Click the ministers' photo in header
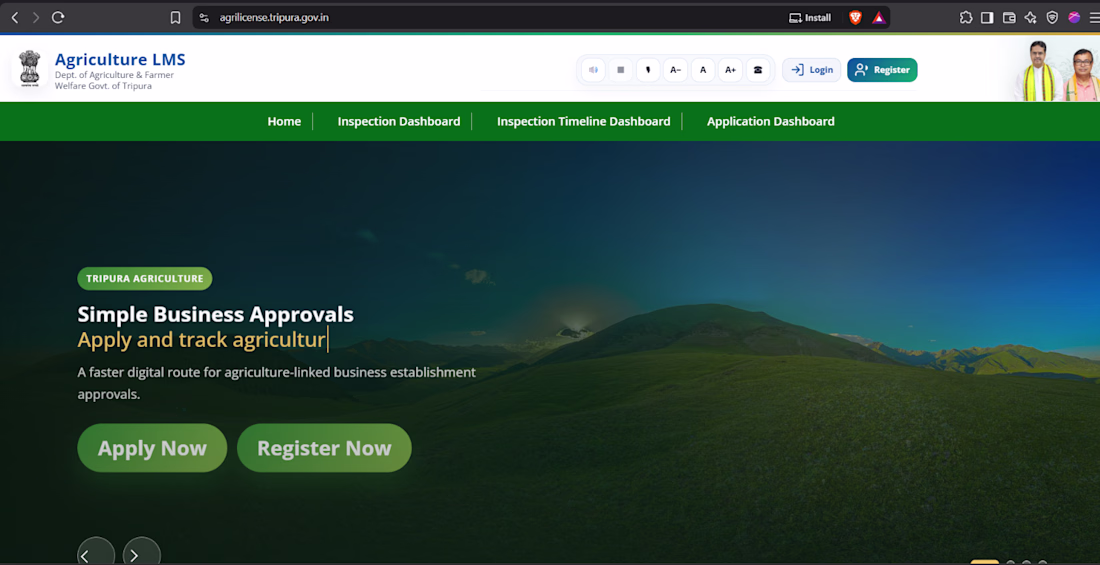This screenshot has width=1100, height=565. [x=1057, y=69]
